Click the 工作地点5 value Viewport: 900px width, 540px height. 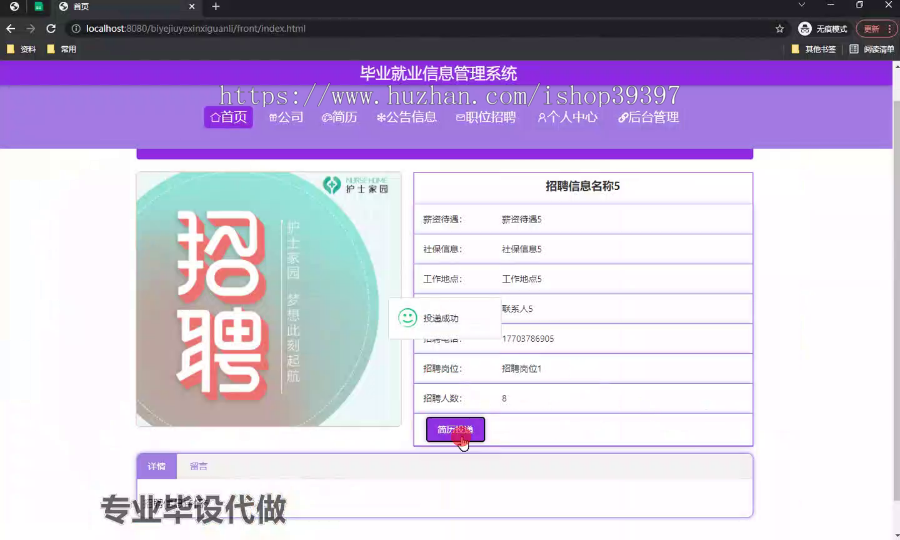click(x=522, y=279)
